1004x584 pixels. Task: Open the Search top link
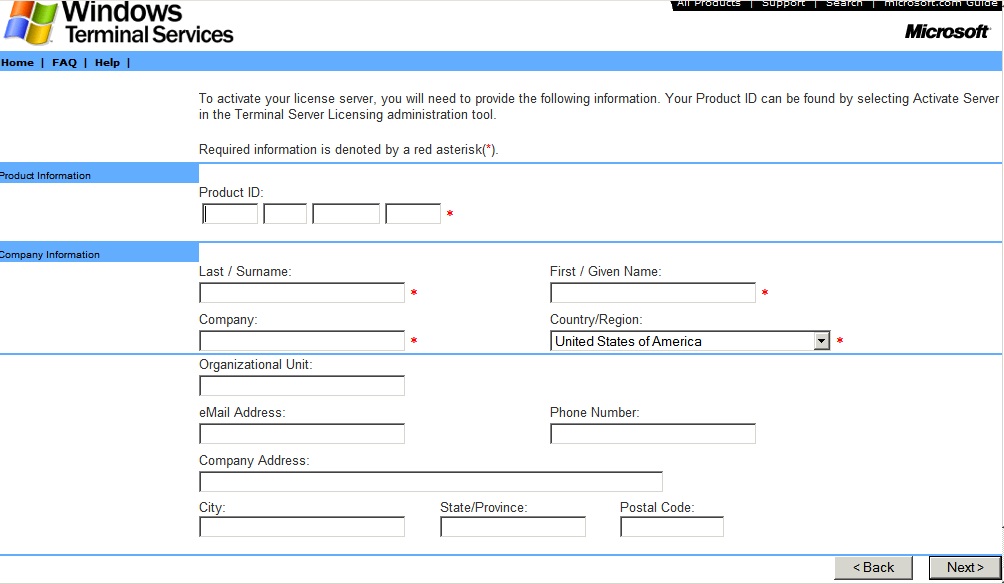click(x=844, y=4)
